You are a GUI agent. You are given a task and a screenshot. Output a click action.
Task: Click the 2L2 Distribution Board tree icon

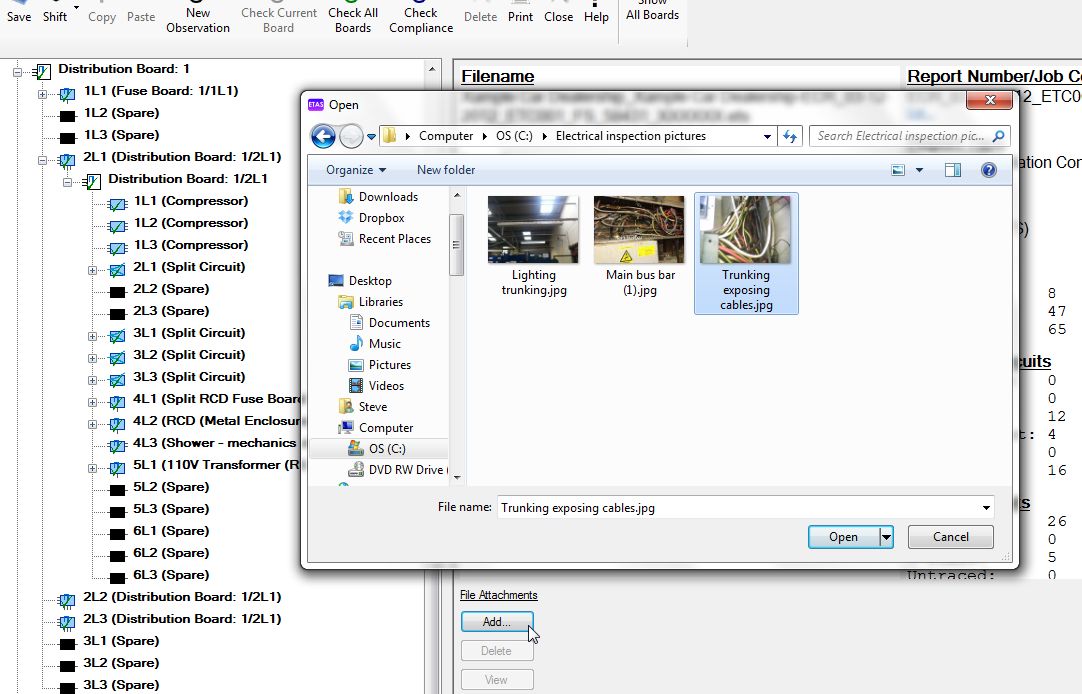pyautogui.click(x=67, y=600)
